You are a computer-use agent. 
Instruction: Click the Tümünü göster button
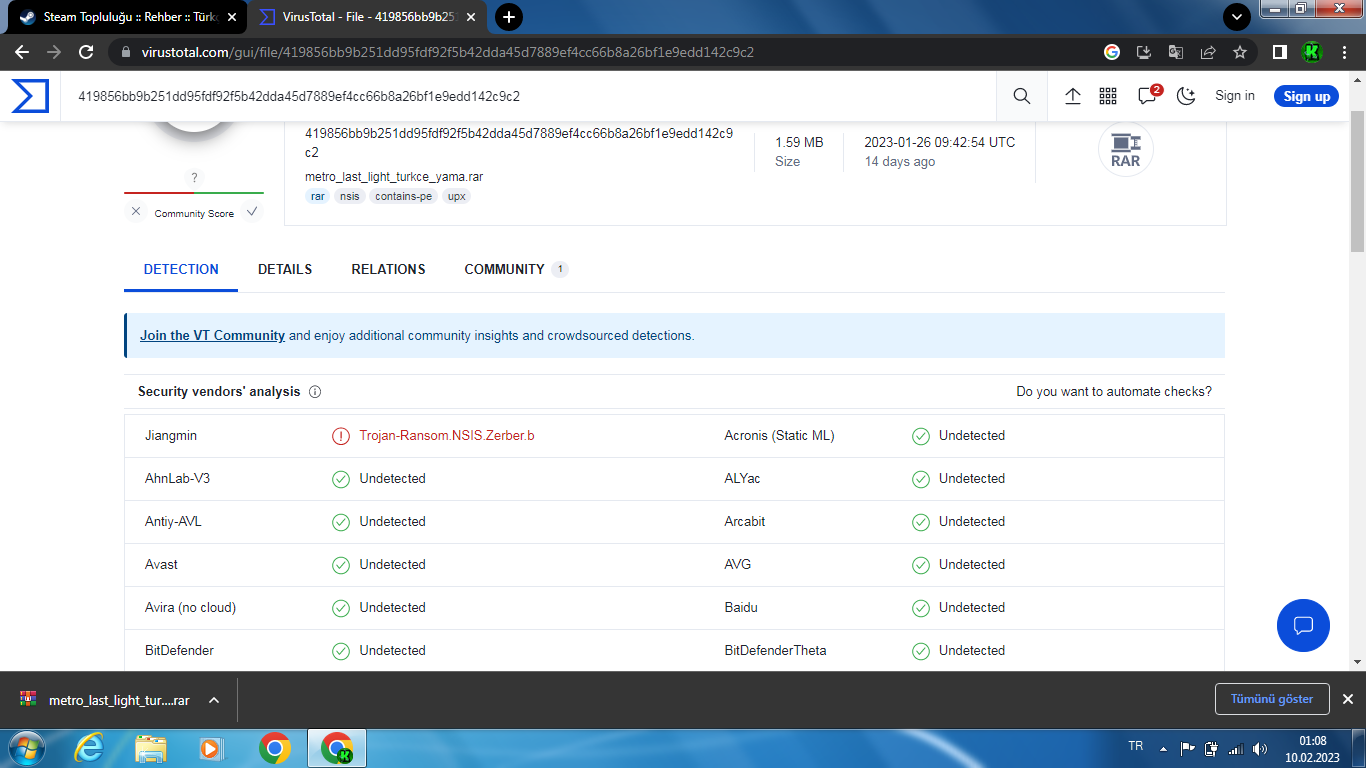pos(1272,699)
